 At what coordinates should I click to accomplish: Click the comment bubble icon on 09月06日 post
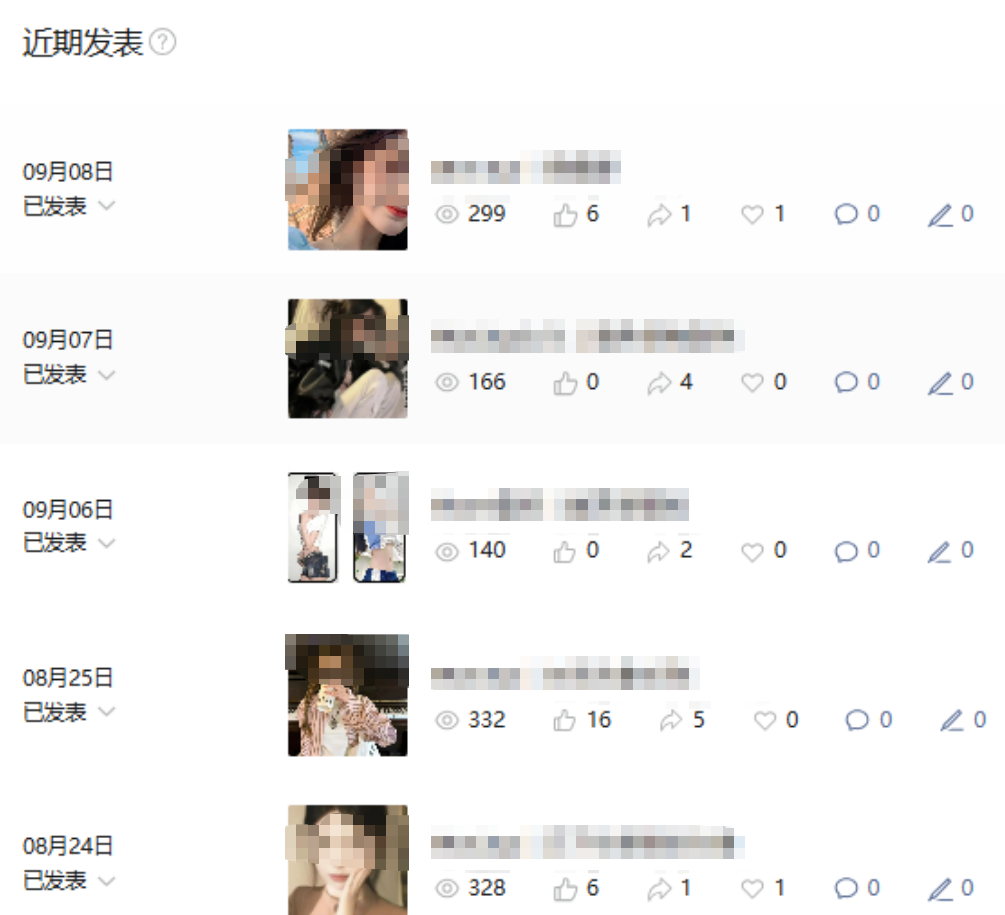pyautogui.click(x=846, y=551)
